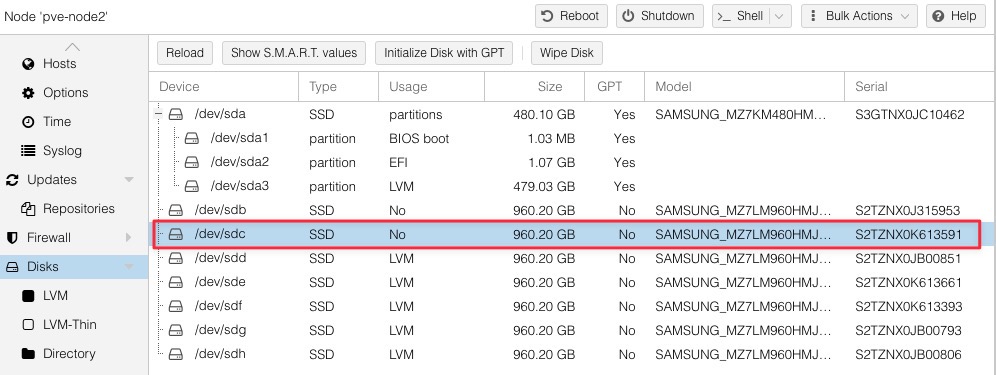The image size is (996, 375).
Task: Show S.M.A.R.T. values
Action: pos(294,53)
